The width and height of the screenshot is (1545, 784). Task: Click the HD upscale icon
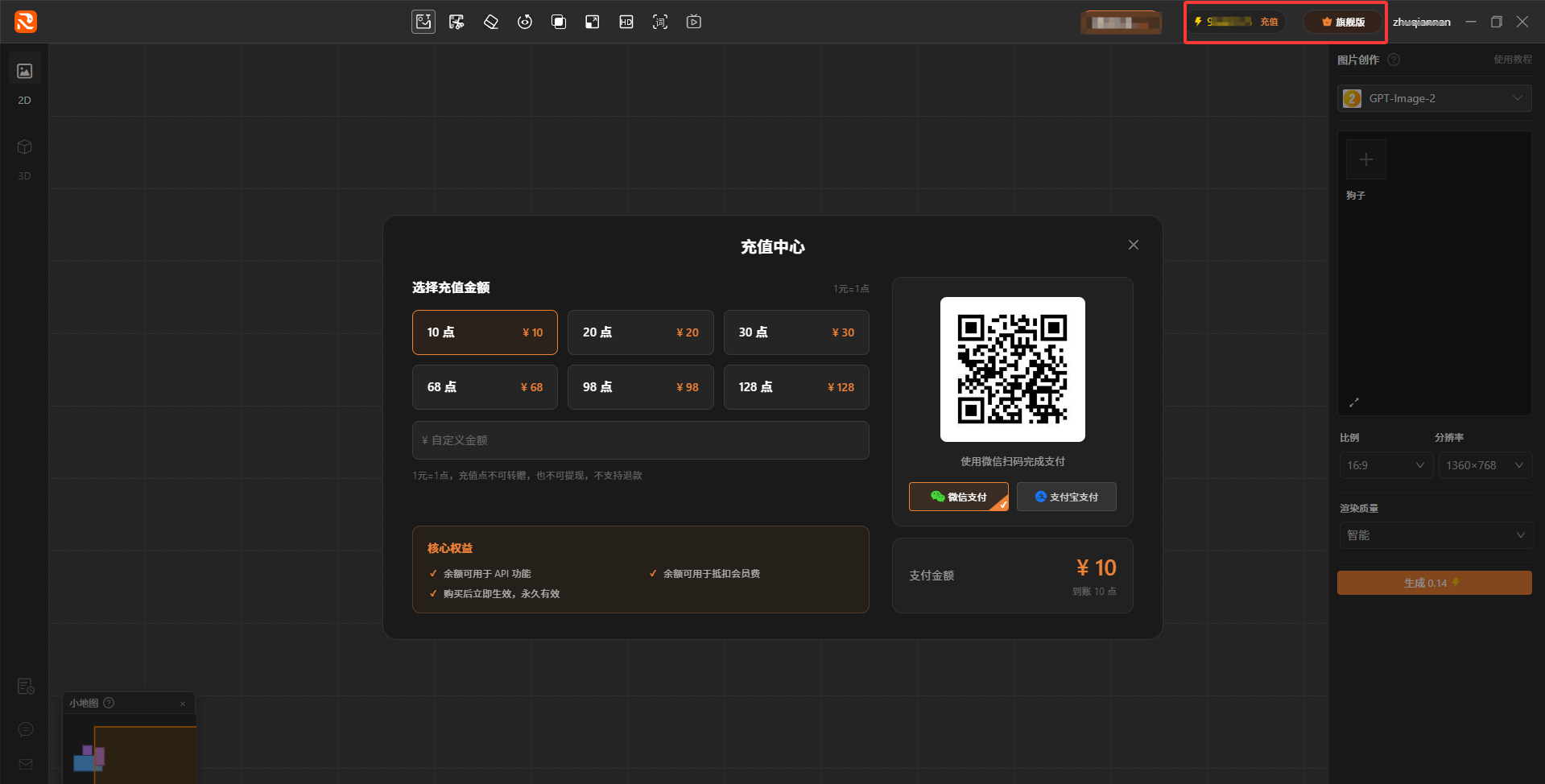click(626, 22)
